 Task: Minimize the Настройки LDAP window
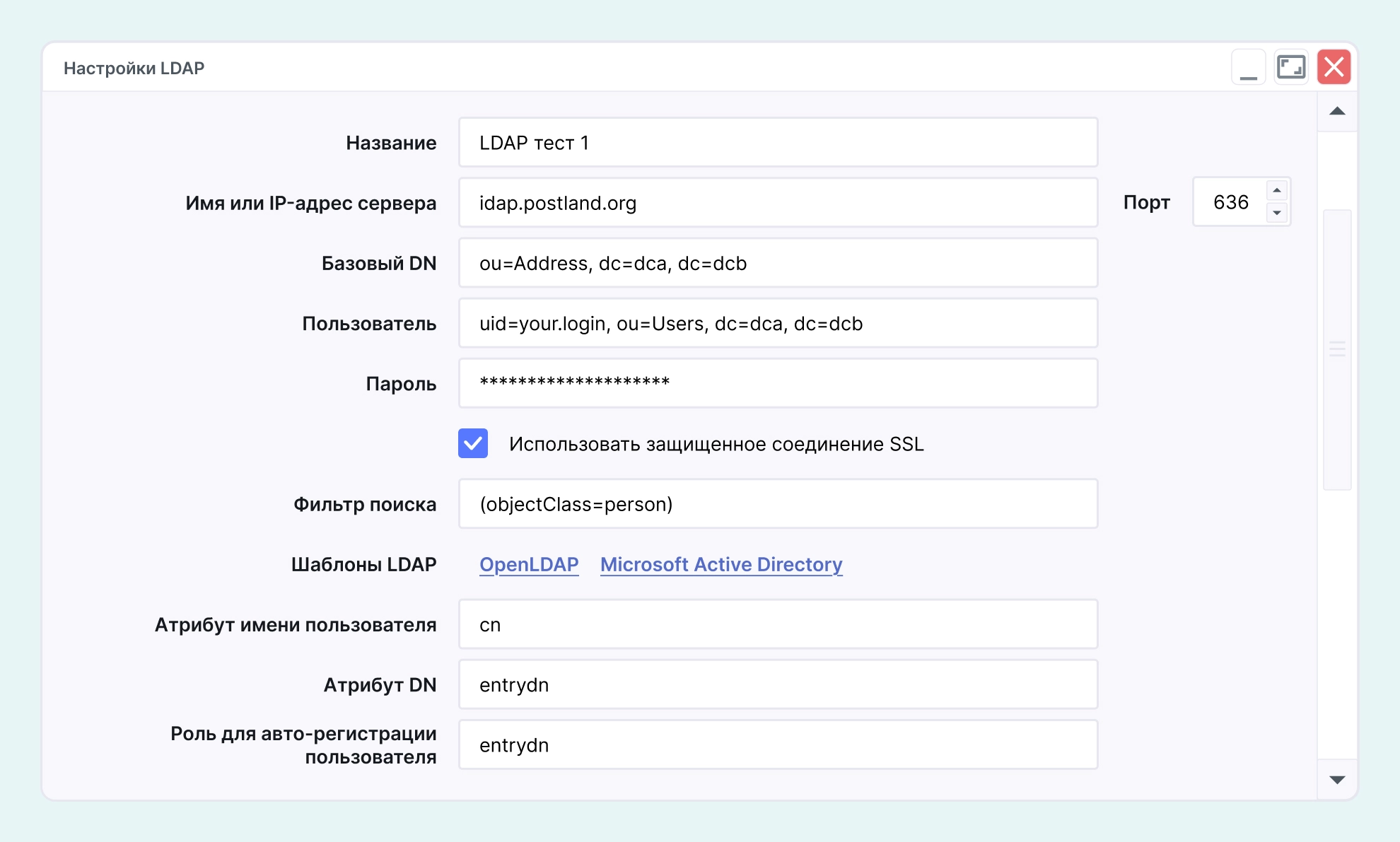tap(1249, 67)
